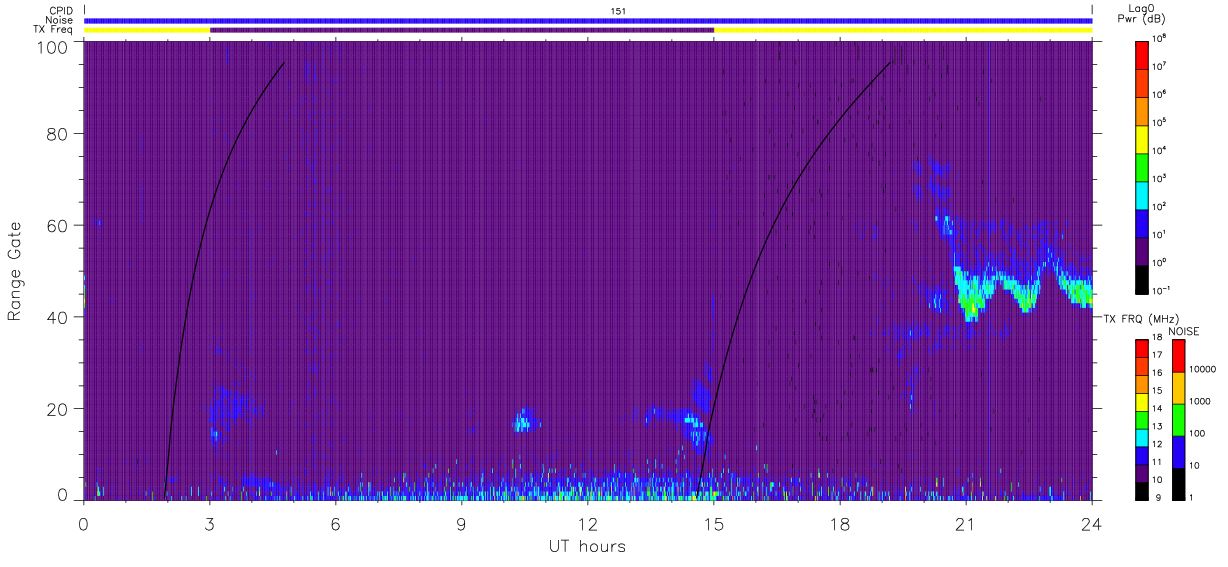Click the 10^4 label on the power colorbar
The height and width of the screenshot is (567, 1228).
click(1160, 151)
